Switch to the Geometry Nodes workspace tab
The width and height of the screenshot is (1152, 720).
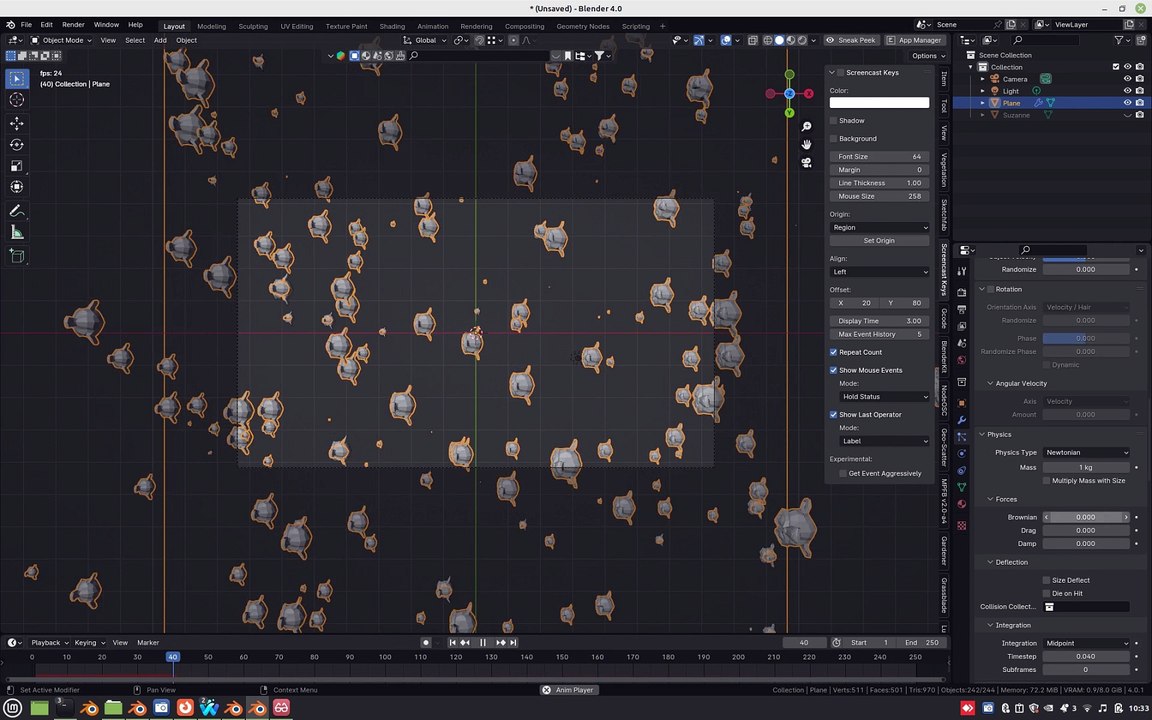(583, 26)
